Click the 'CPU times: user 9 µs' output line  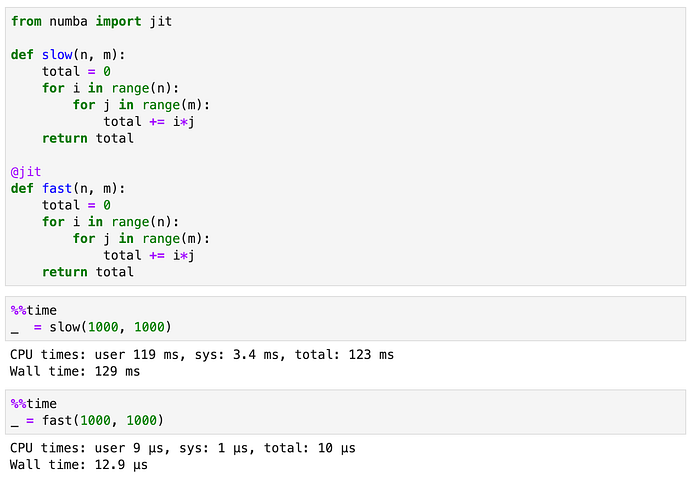click(183, 448)
